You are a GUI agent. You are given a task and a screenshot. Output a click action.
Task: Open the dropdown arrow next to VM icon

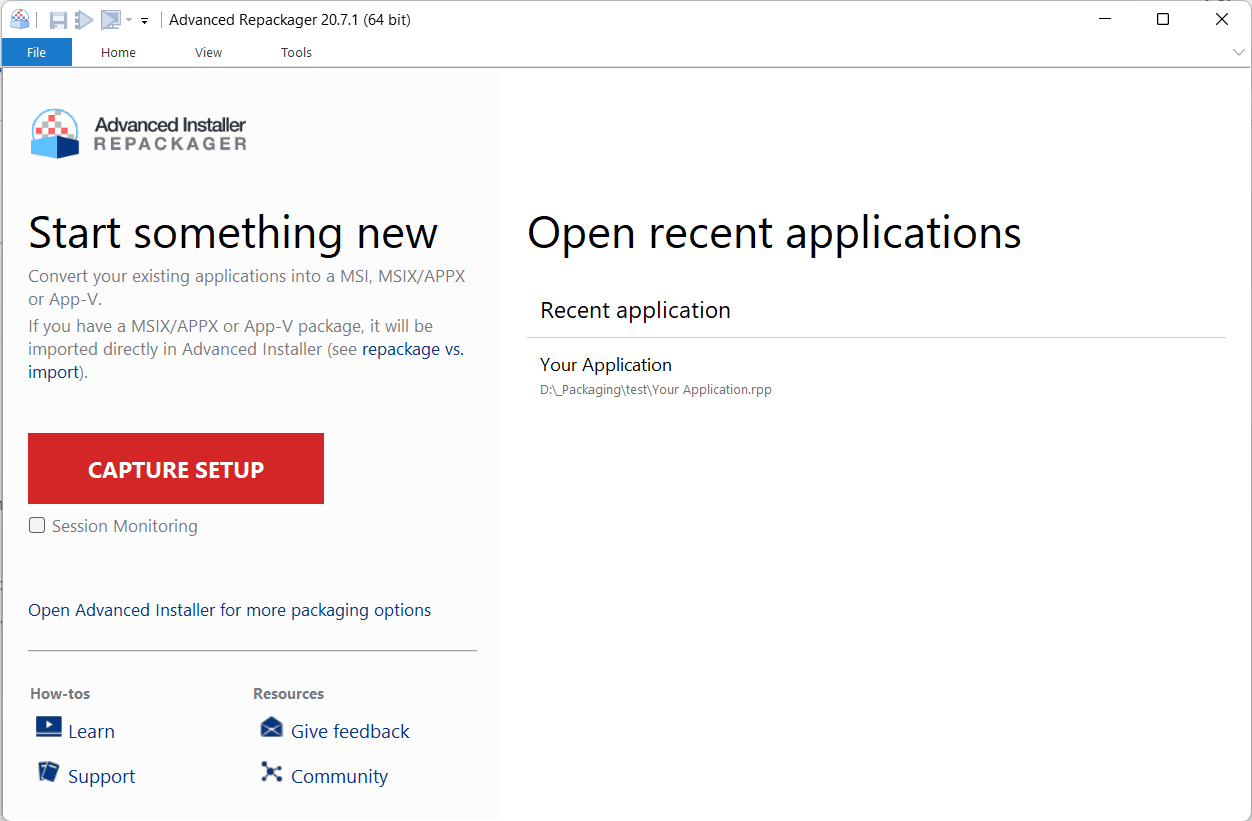[x=129, y=20]
